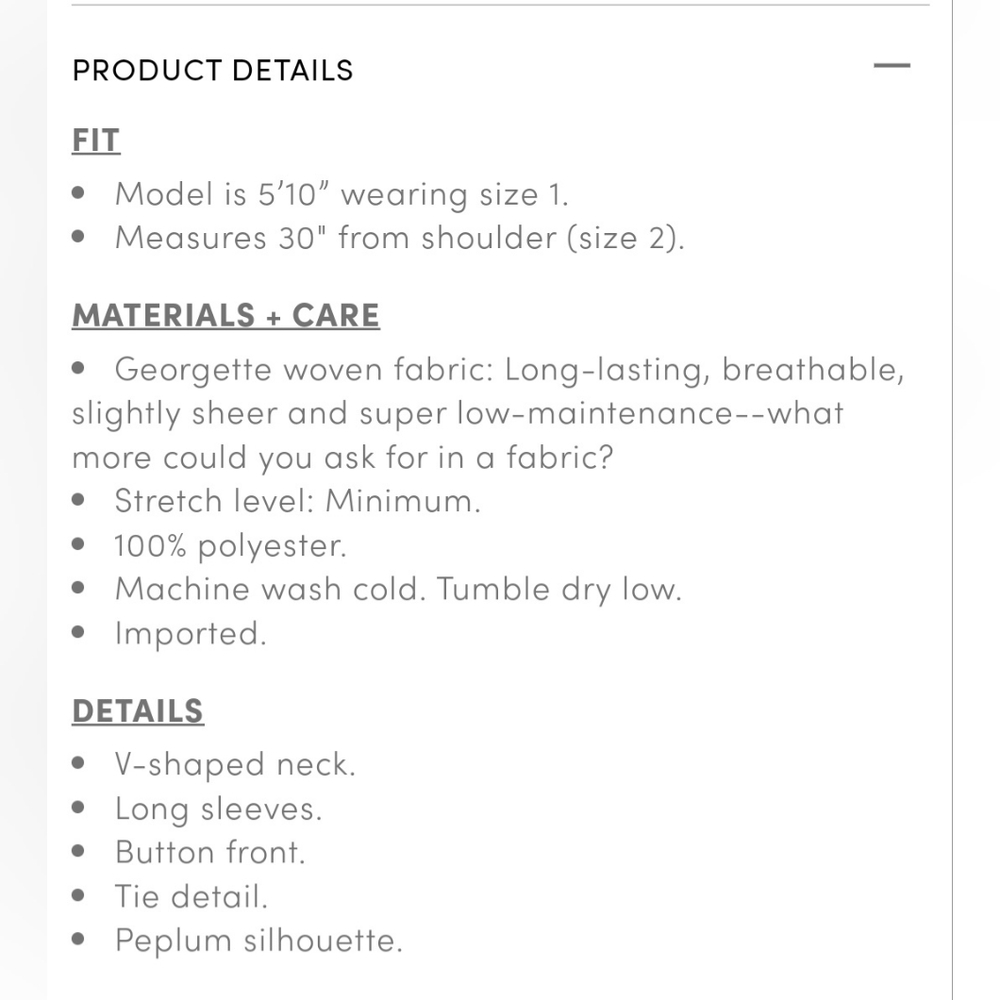Select the FIT underlined heading
The width and height of the screenshot is (1000, 1000).
[x=96, y=140]
